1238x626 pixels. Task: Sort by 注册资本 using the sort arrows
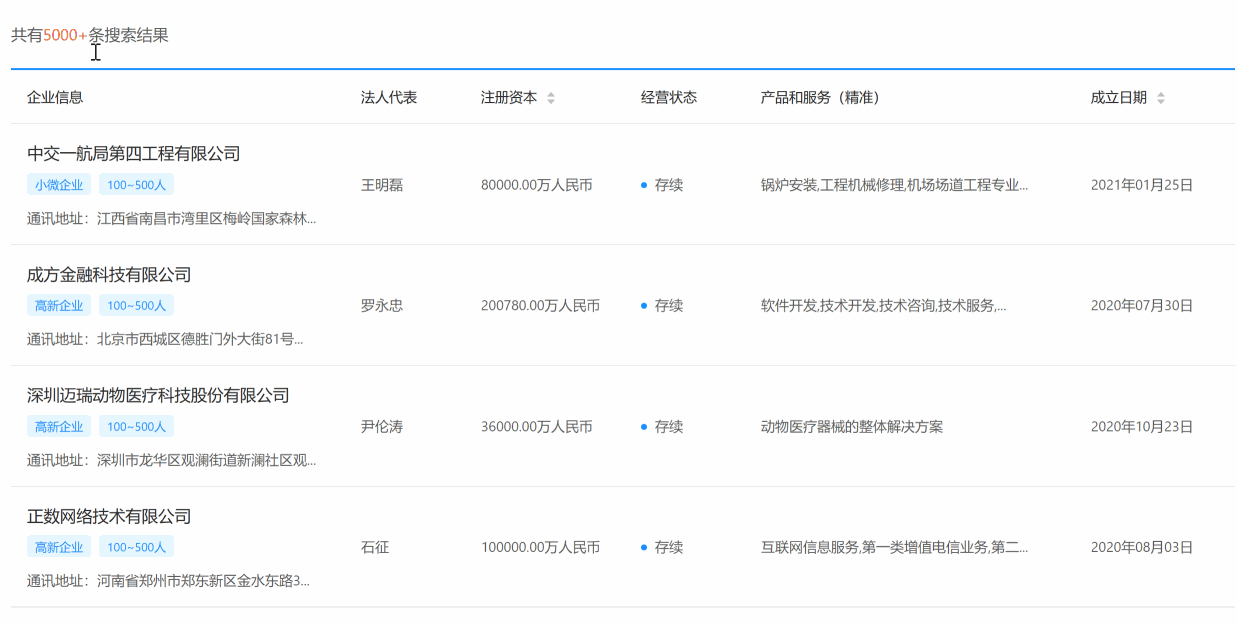click(x=550, y=98)
